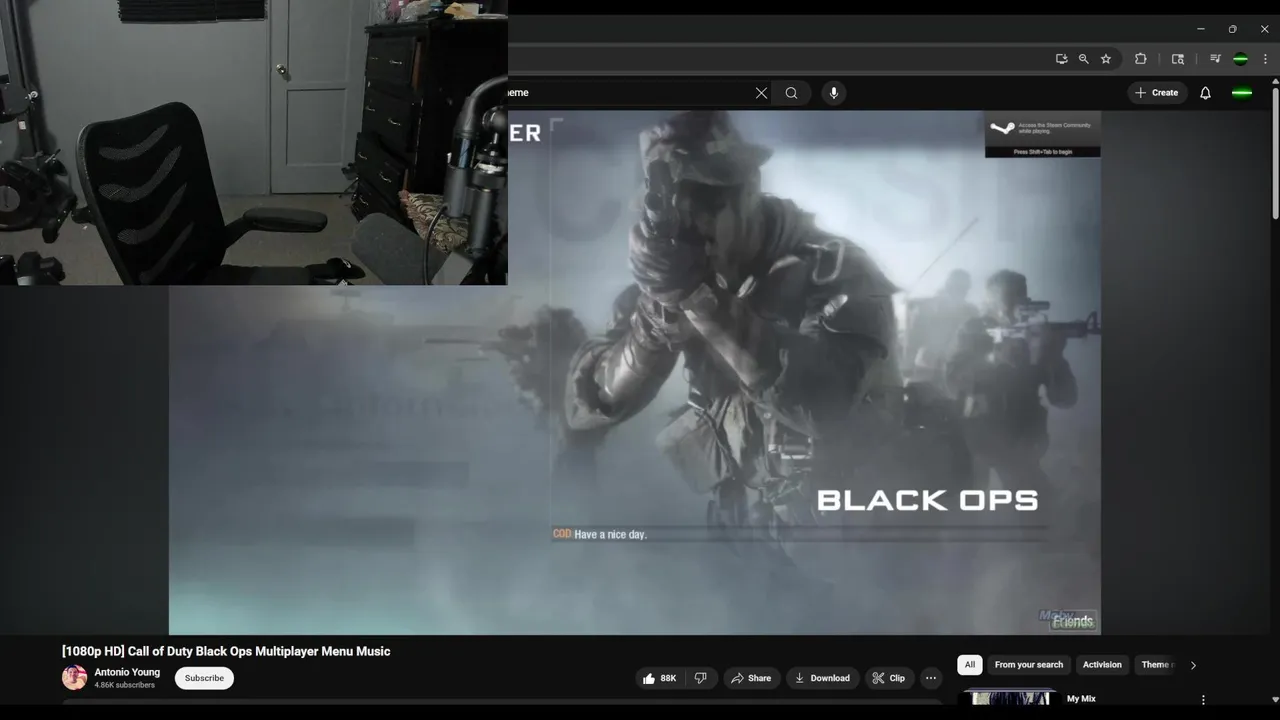Viewport: 1280px width, 720px height.
Task: Open the YouTube account avatar menu
Action: click(x=1242, y=93)
